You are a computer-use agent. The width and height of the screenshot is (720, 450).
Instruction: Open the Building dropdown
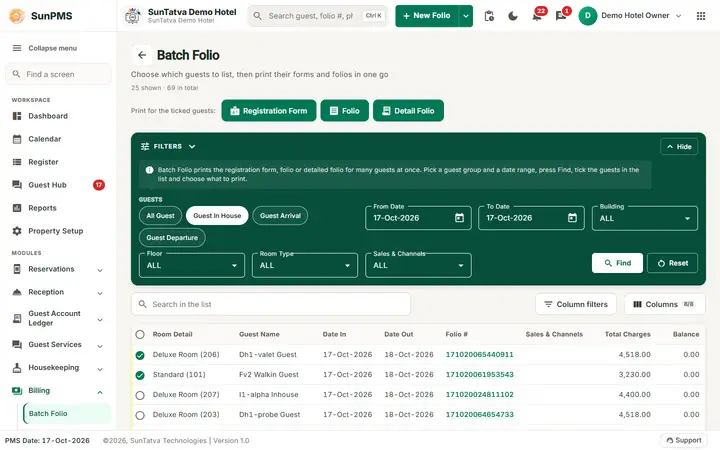tap(645, 218)
